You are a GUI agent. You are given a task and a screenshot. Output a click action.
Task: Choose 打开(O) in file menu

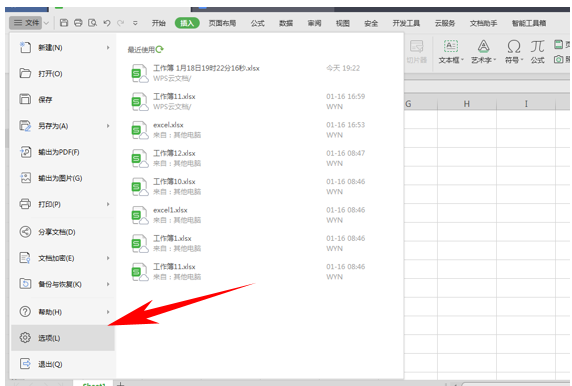(x=63, y=74)
